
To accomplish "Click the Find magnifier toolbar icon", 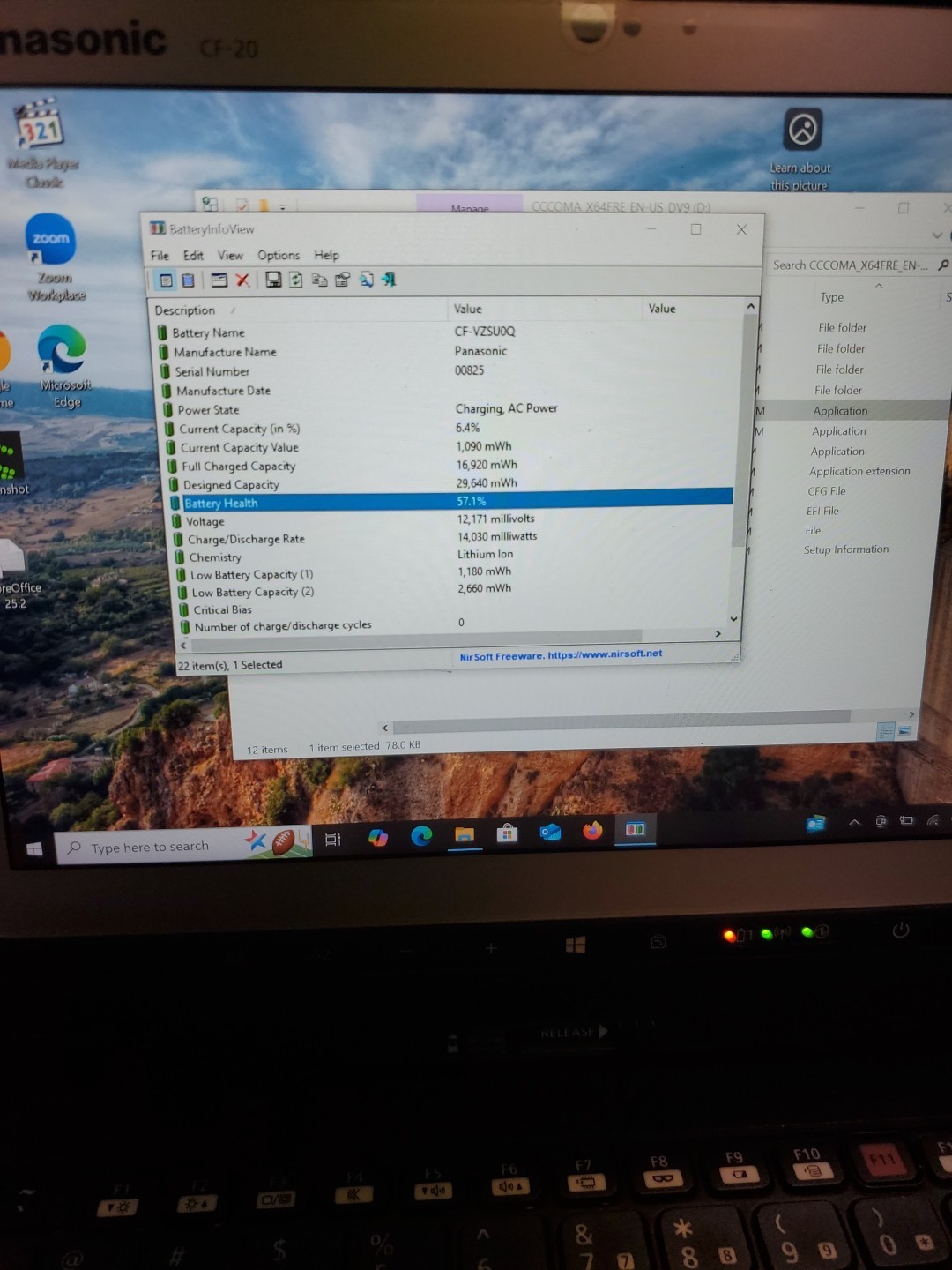I will click(366, 280).
